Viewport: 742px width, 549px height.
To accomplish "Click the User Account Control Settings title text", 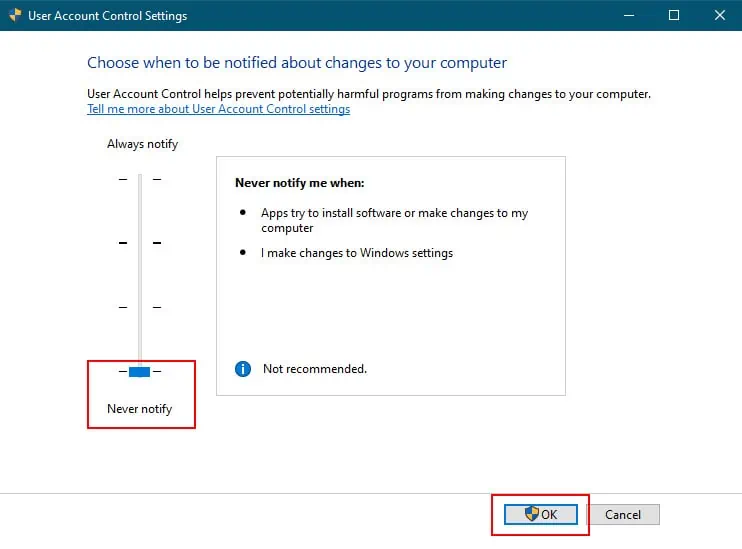I will pyautogui.click(x=107, y=16).
